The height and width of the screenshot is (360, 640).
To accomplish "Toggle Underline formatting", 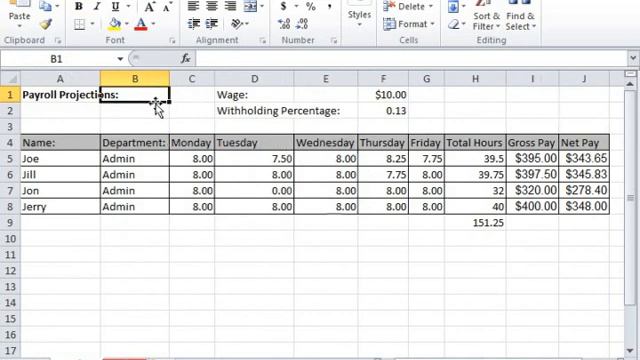I will click(116, 6).
